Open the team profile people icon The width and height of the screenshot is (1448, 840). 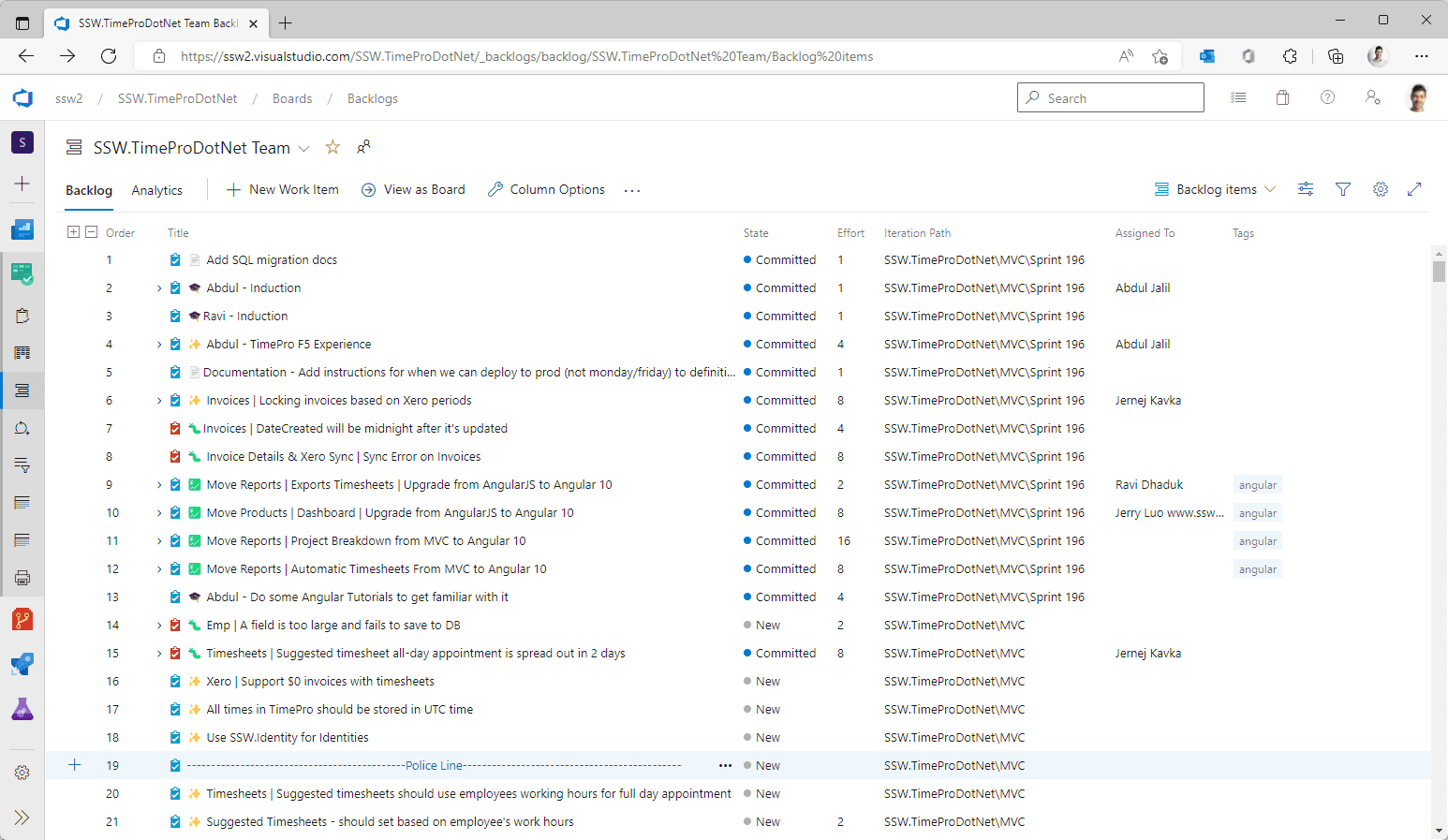coord(363,147)
